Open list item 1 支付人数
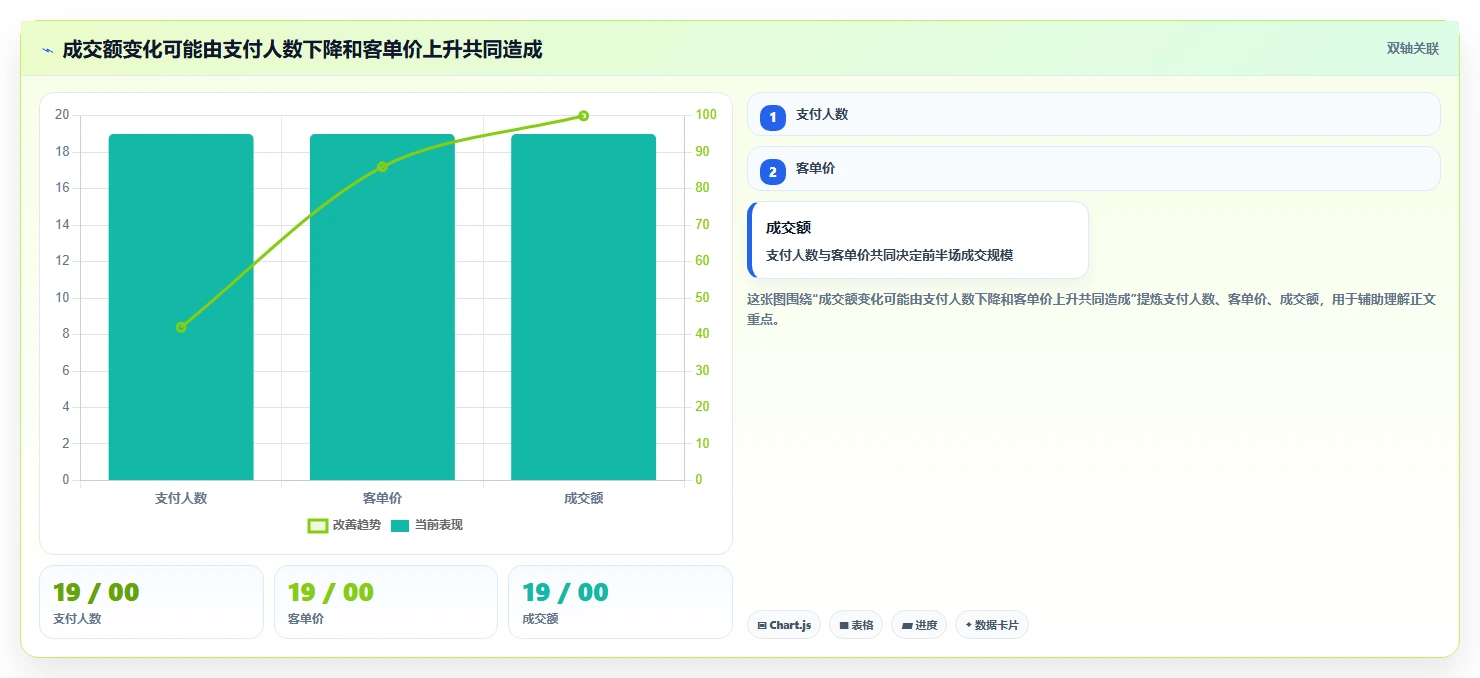The width and height of the screenshot is (1480, 678). click(x=1093, y=114)
